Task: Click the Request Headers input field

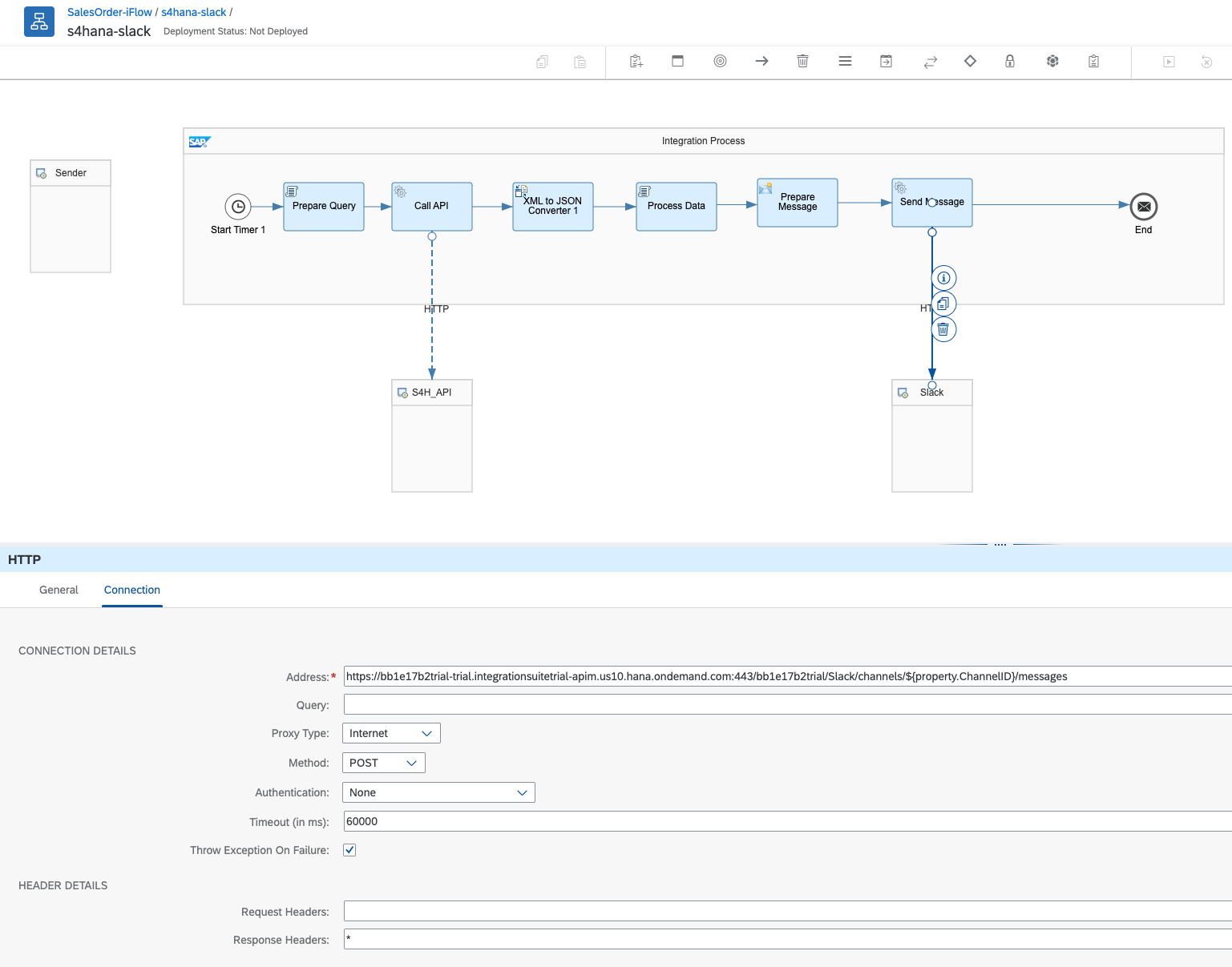Action: (x=788, y=911)
